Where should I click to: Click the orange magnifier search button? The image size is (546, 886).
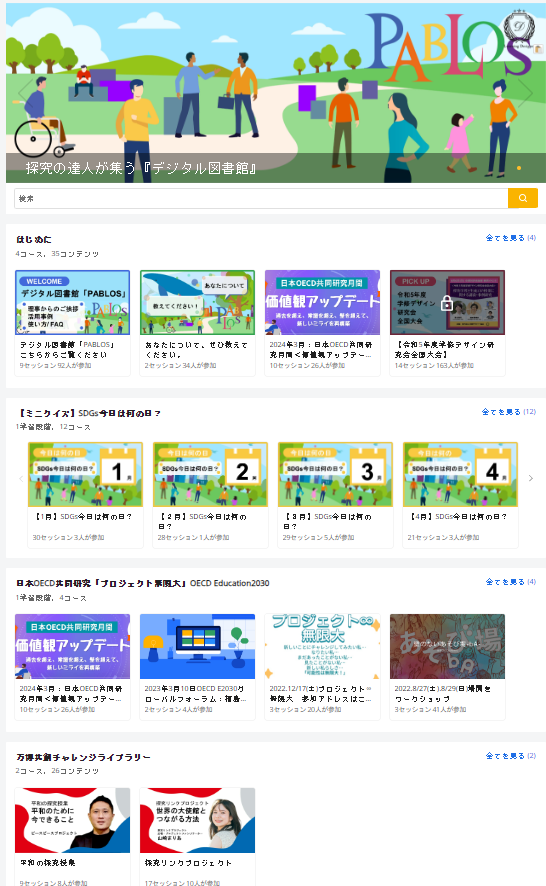[523, 198]
